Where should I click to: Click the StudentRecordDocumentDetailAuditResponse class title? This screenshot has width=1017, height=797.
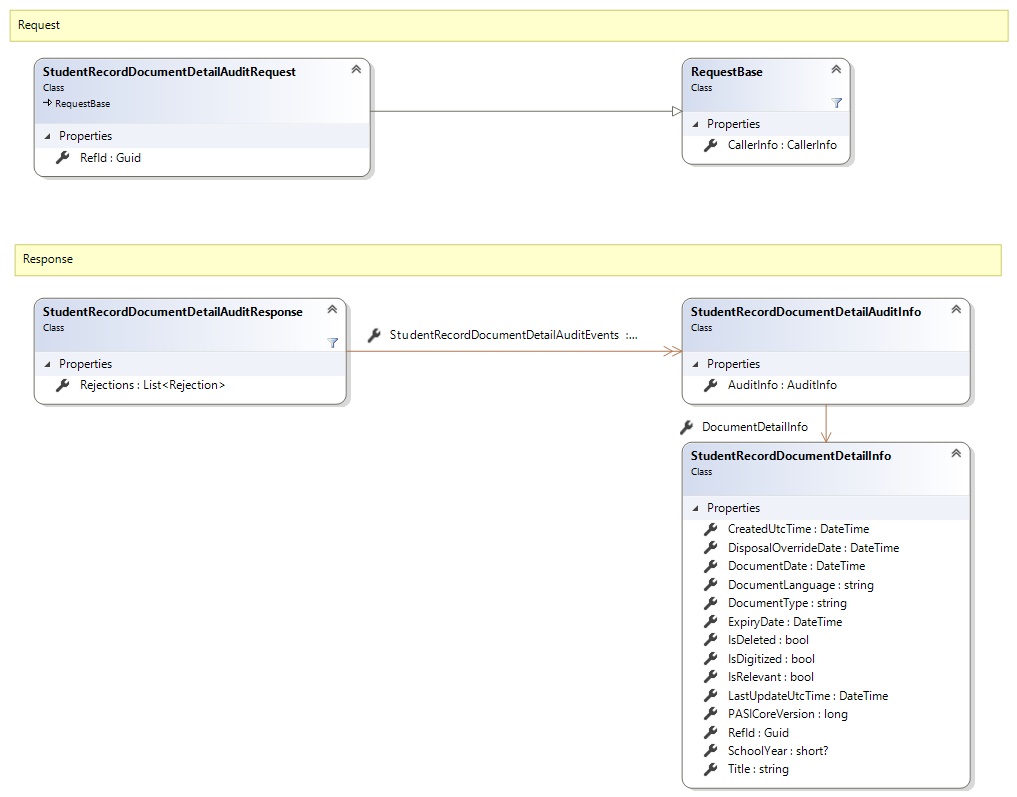pos(172,312)
